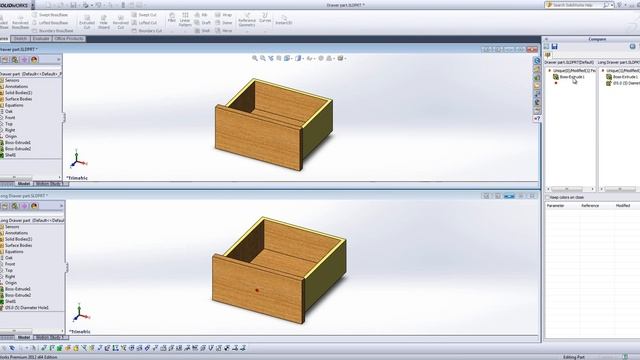Click DisplayManager tab icon in top window
This screenshot has height=360, width=640.
pyautogui.click(x=34, y=60)
